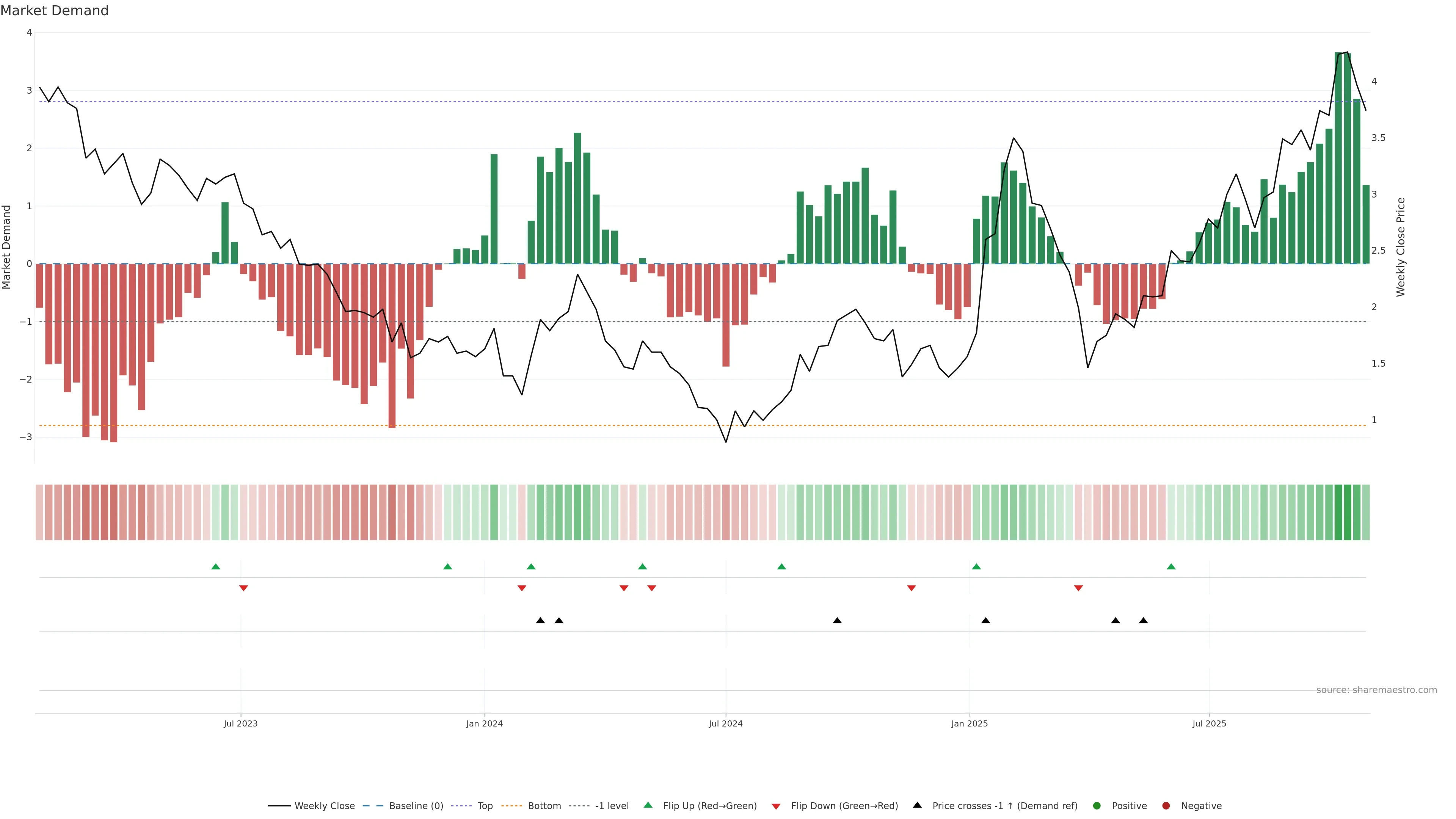Click green Flip Up legend triangle
The width and height of the screenshot is (1456, 819).
point(648,805)
